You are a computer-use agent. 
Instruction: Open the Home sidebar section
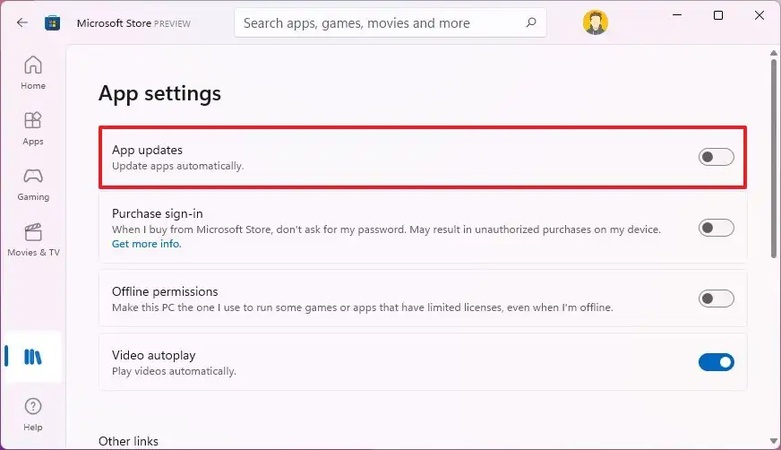point(33,73)
